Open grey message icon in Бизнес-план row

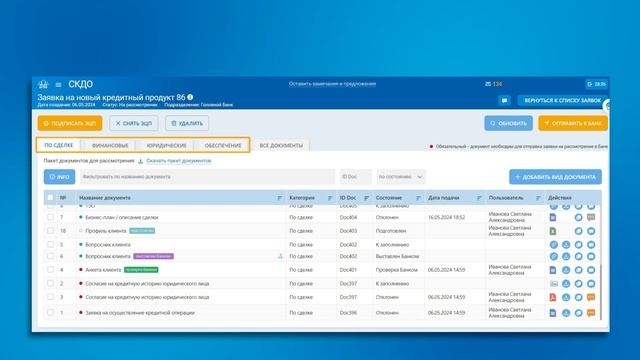[x=591, y=218]
